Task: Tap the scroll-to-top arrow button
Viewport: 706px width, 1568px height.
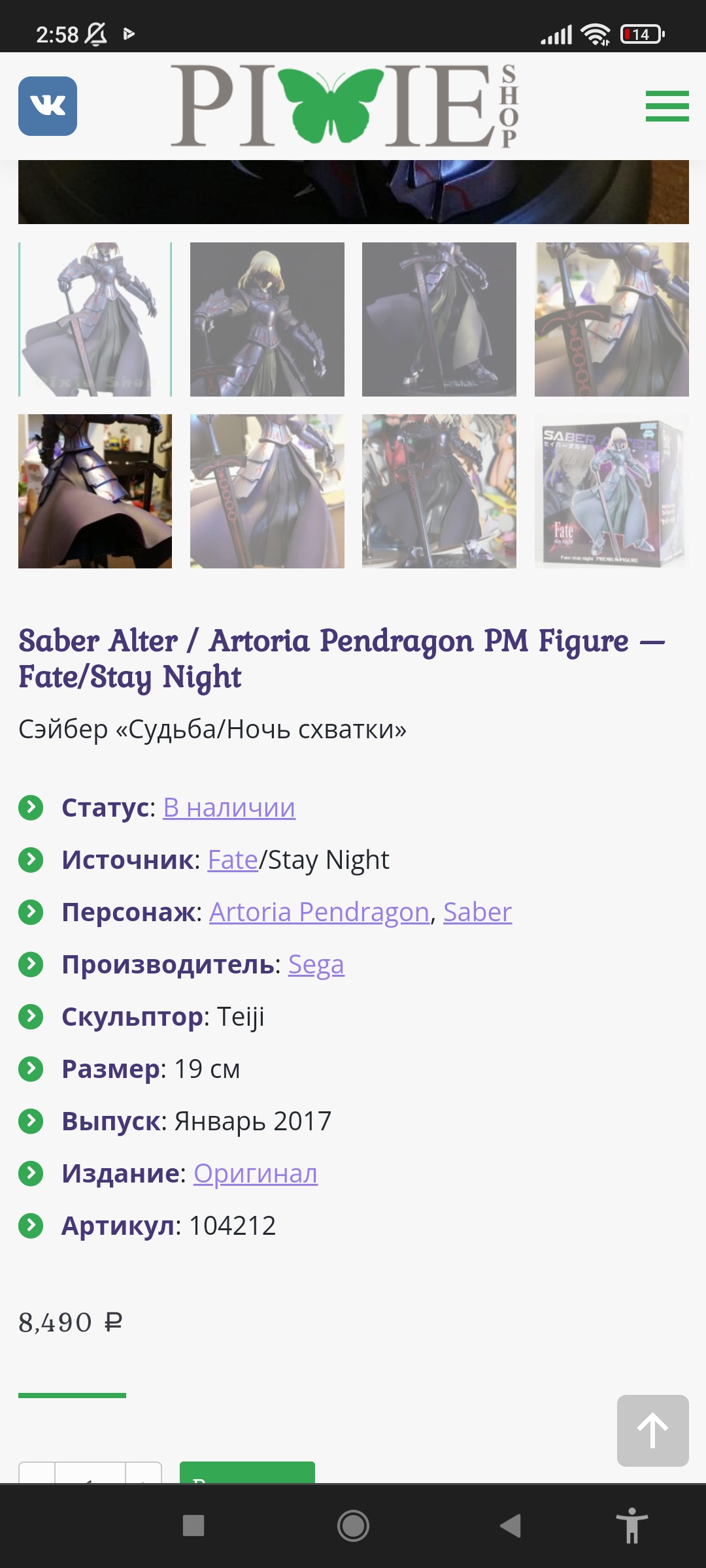Action: tap(652, 1430)
